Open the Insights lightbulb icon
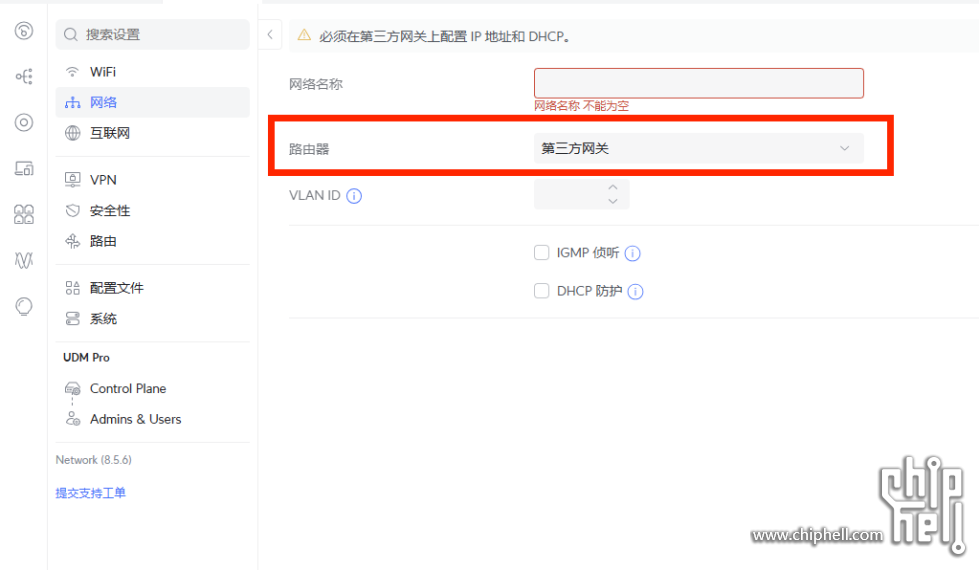 [24, 307]
